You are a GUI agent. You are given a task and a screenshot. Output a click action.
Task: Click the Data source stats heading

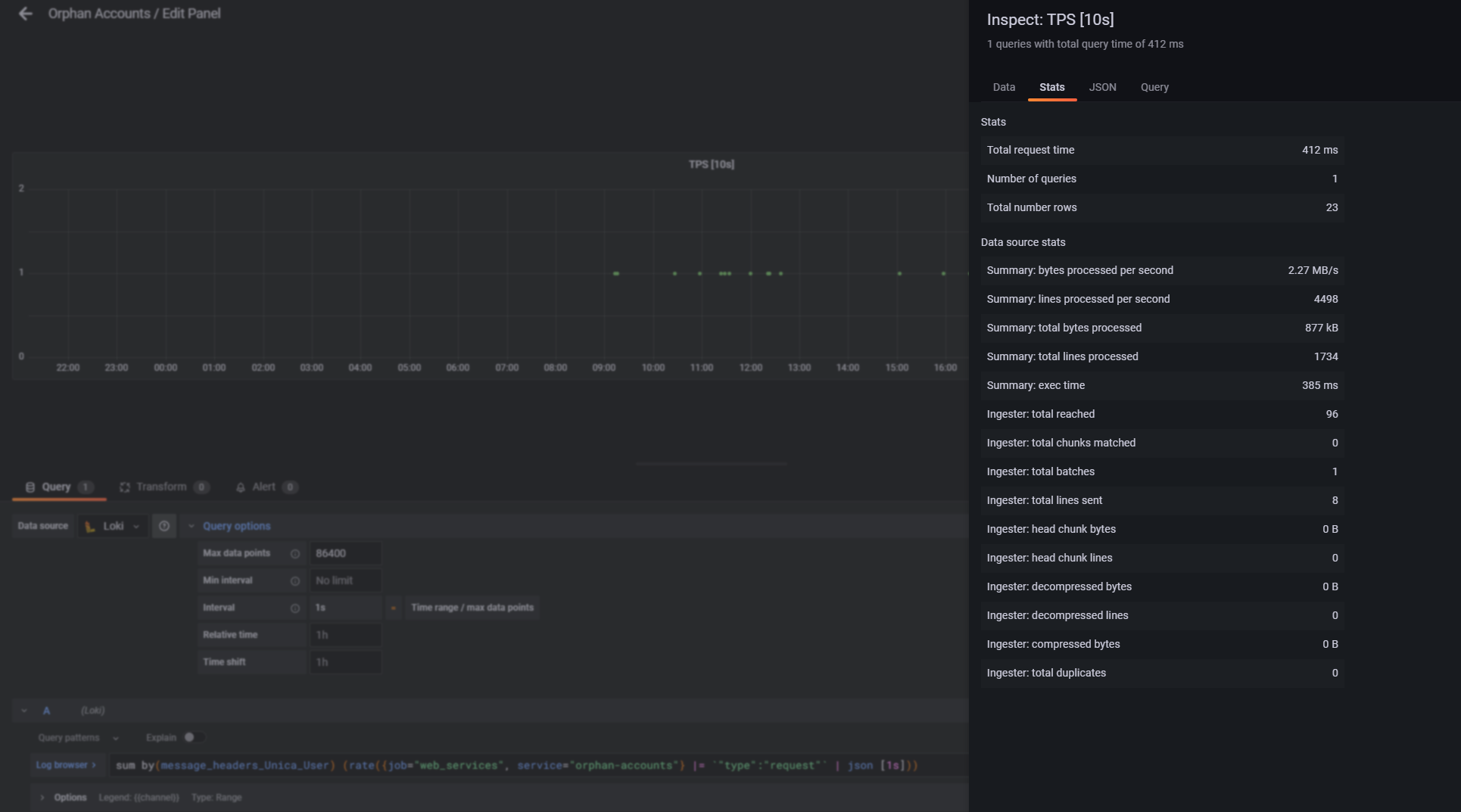click(1023, 242)
